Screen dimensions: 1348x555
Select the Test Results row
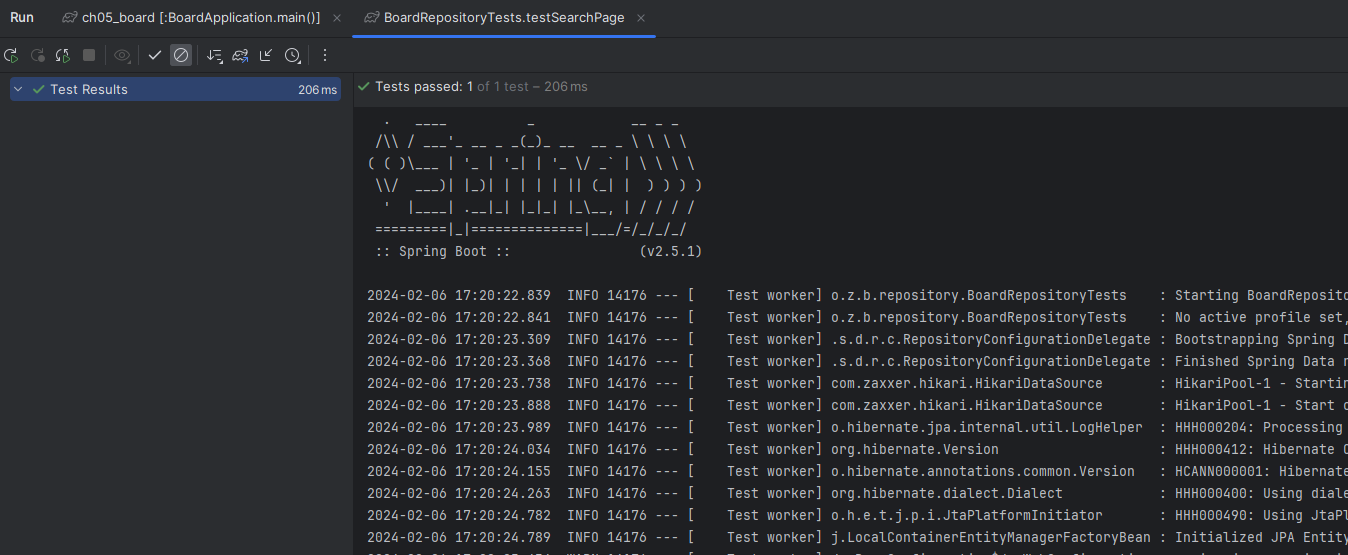[175, 89]
